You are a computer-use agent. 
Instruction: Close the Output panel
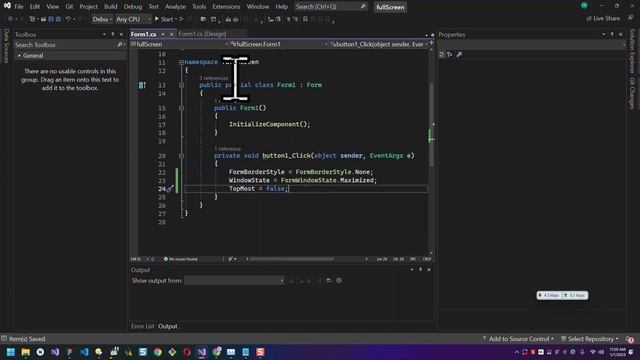[429, 269]
